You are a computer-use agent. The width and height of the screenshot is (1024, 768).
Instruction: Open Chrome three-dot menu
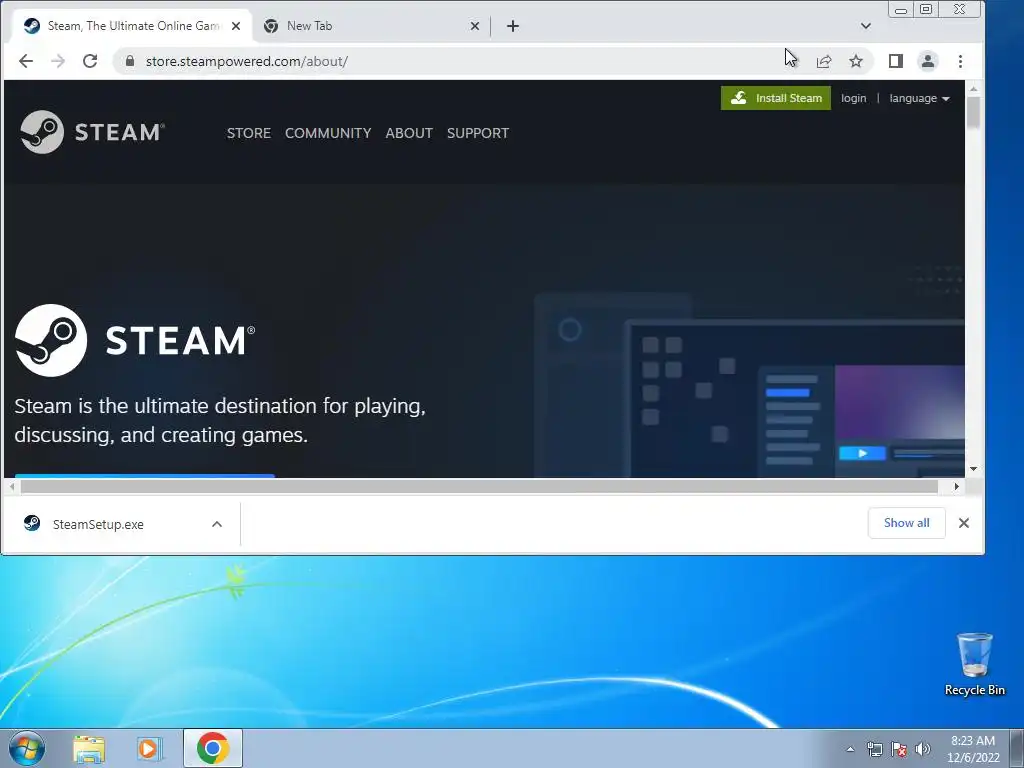(x=960, y=61)
